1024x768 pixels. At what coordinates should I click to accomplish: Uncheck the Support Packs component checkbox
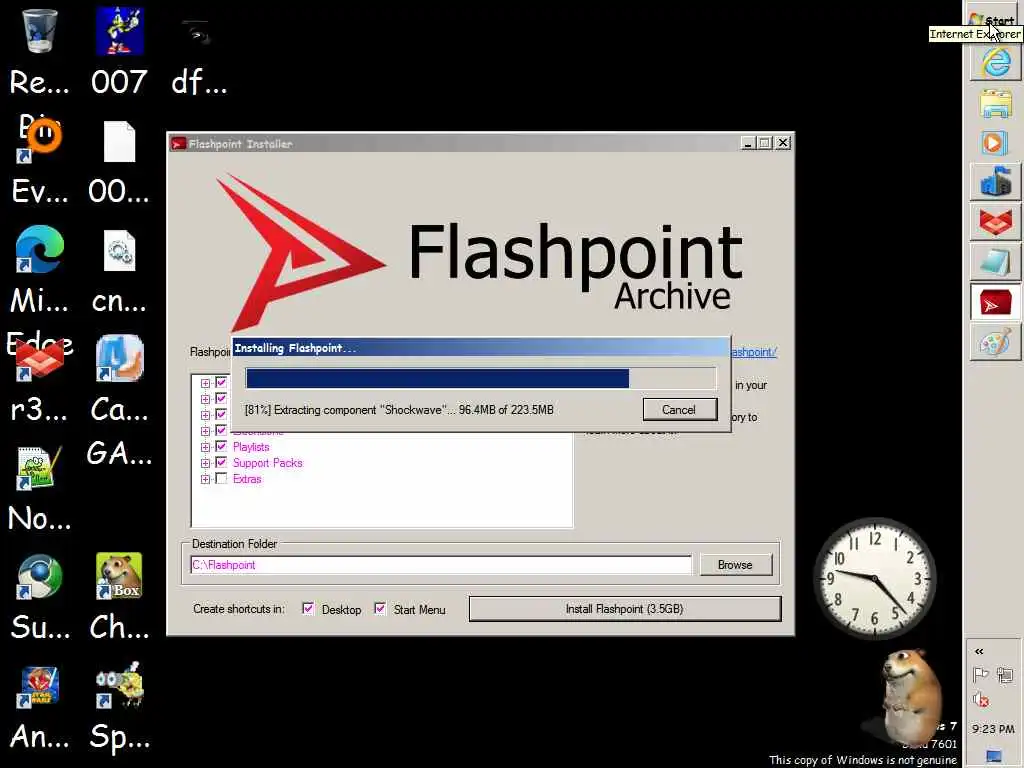coord(221,462)
